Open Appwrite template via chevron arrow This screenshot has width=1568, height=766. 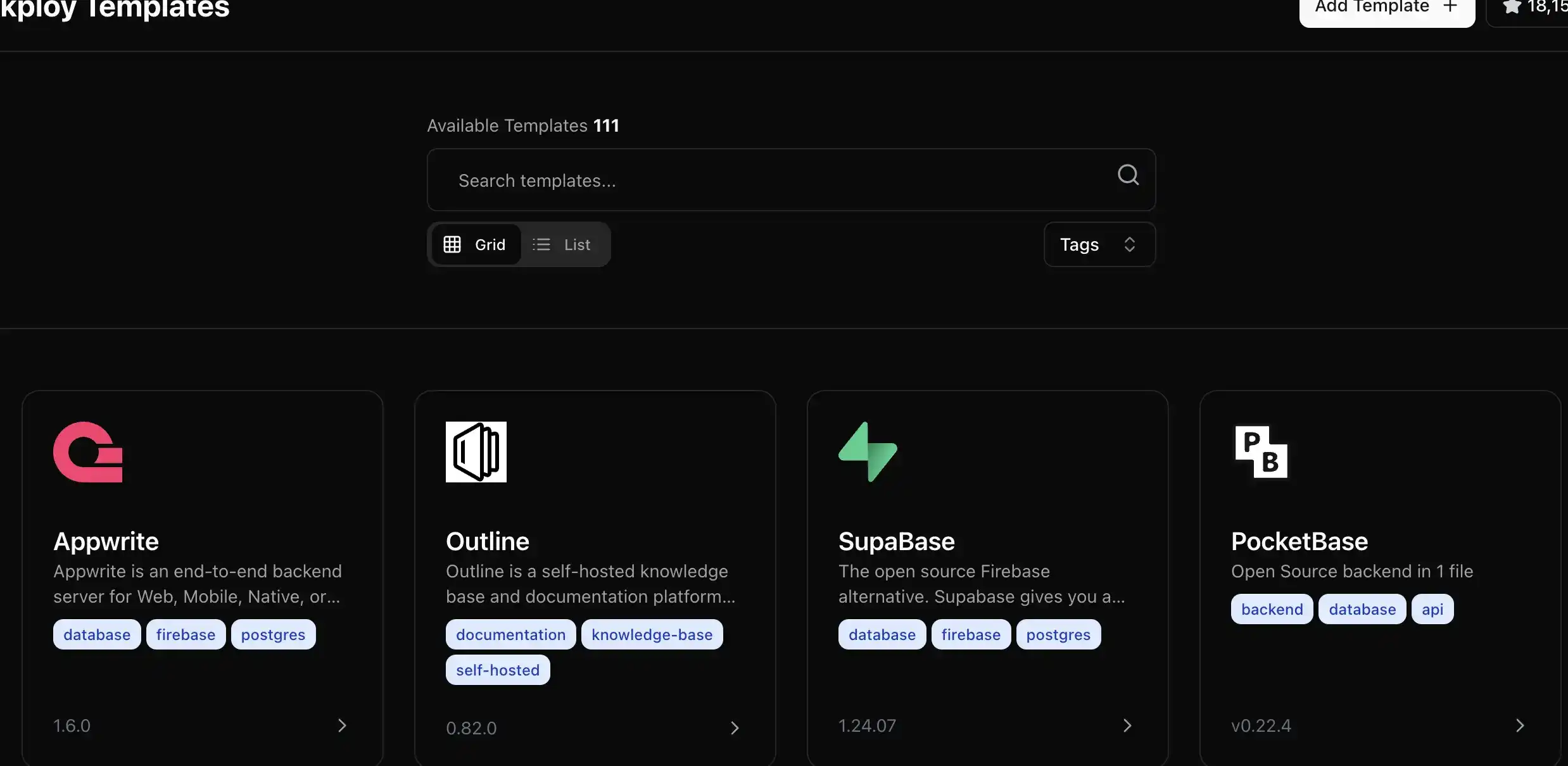[x=342, y=725]
